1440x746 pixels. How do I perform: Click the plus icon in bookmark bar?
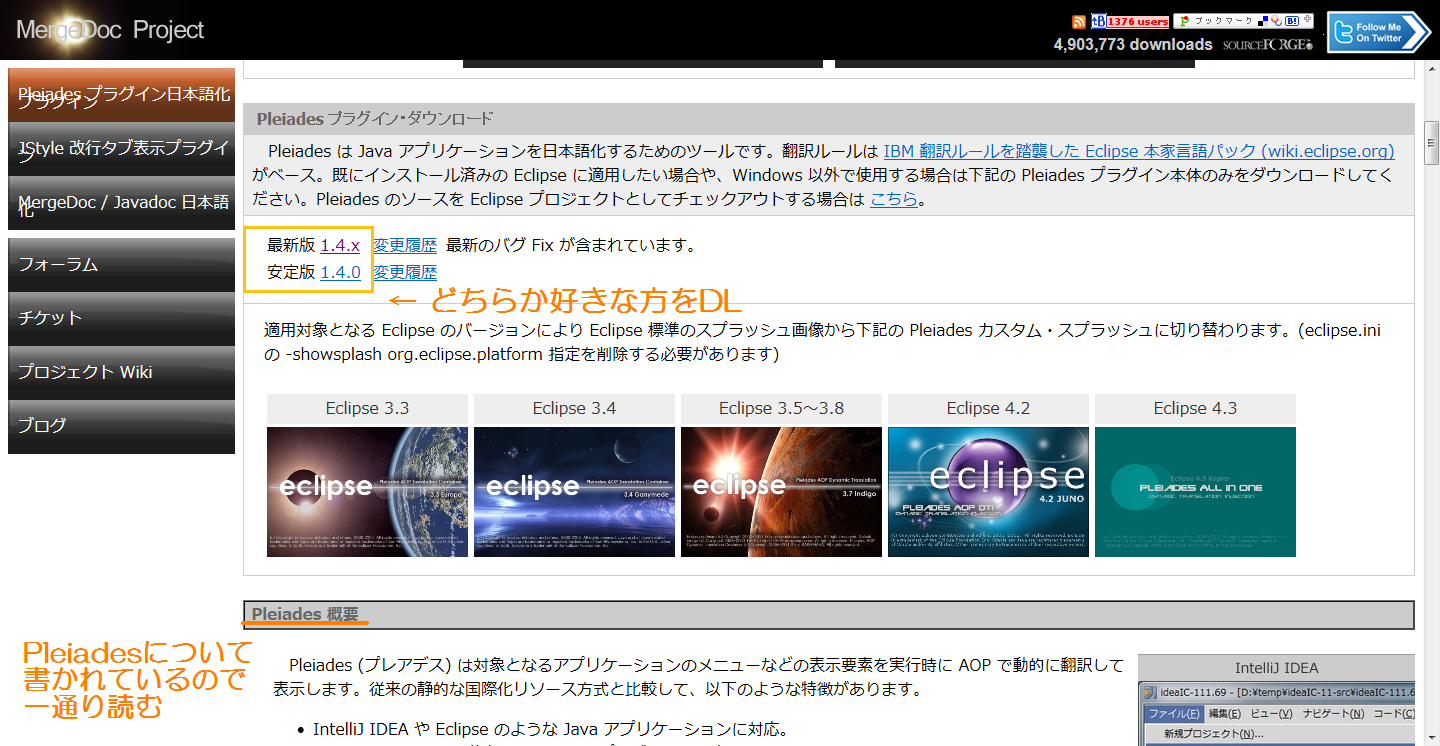coord(1308,20)
